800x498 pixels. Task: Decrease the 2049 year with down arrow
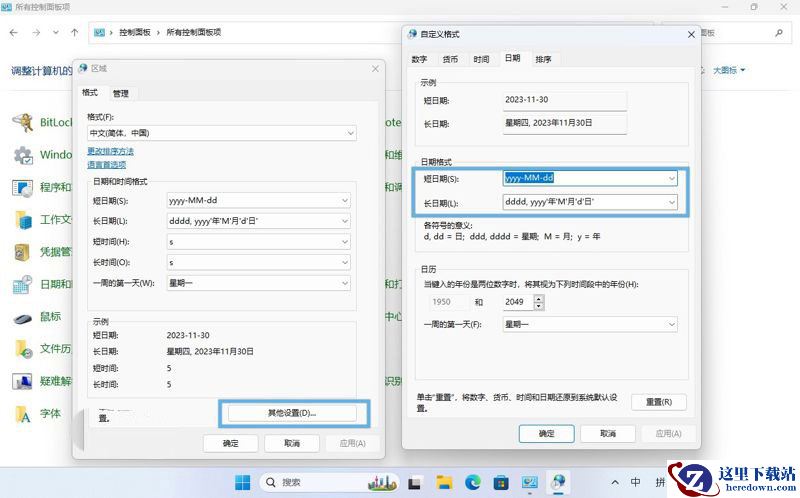click(x=539, y=306)
